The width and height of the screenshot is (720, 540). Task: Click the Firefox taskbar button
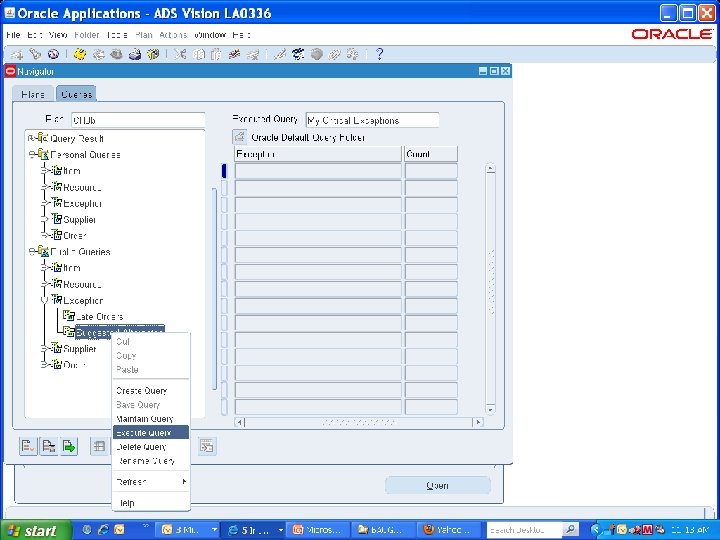[448, 530]
